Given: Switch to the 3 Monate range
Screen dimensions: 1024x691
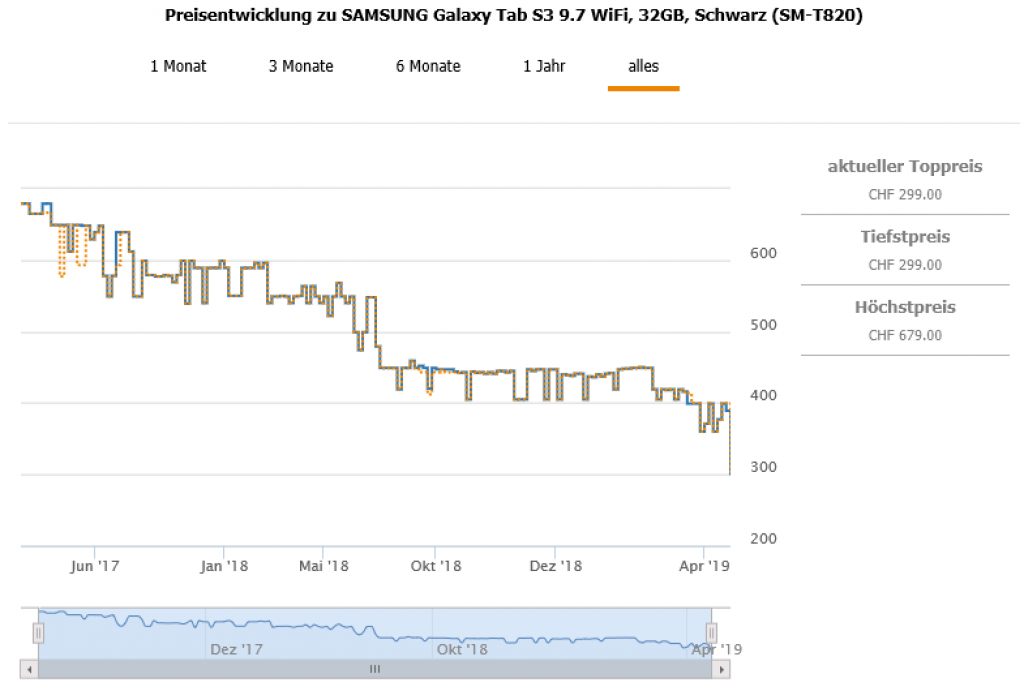Looking at the screenshot, I should (300, 66).
